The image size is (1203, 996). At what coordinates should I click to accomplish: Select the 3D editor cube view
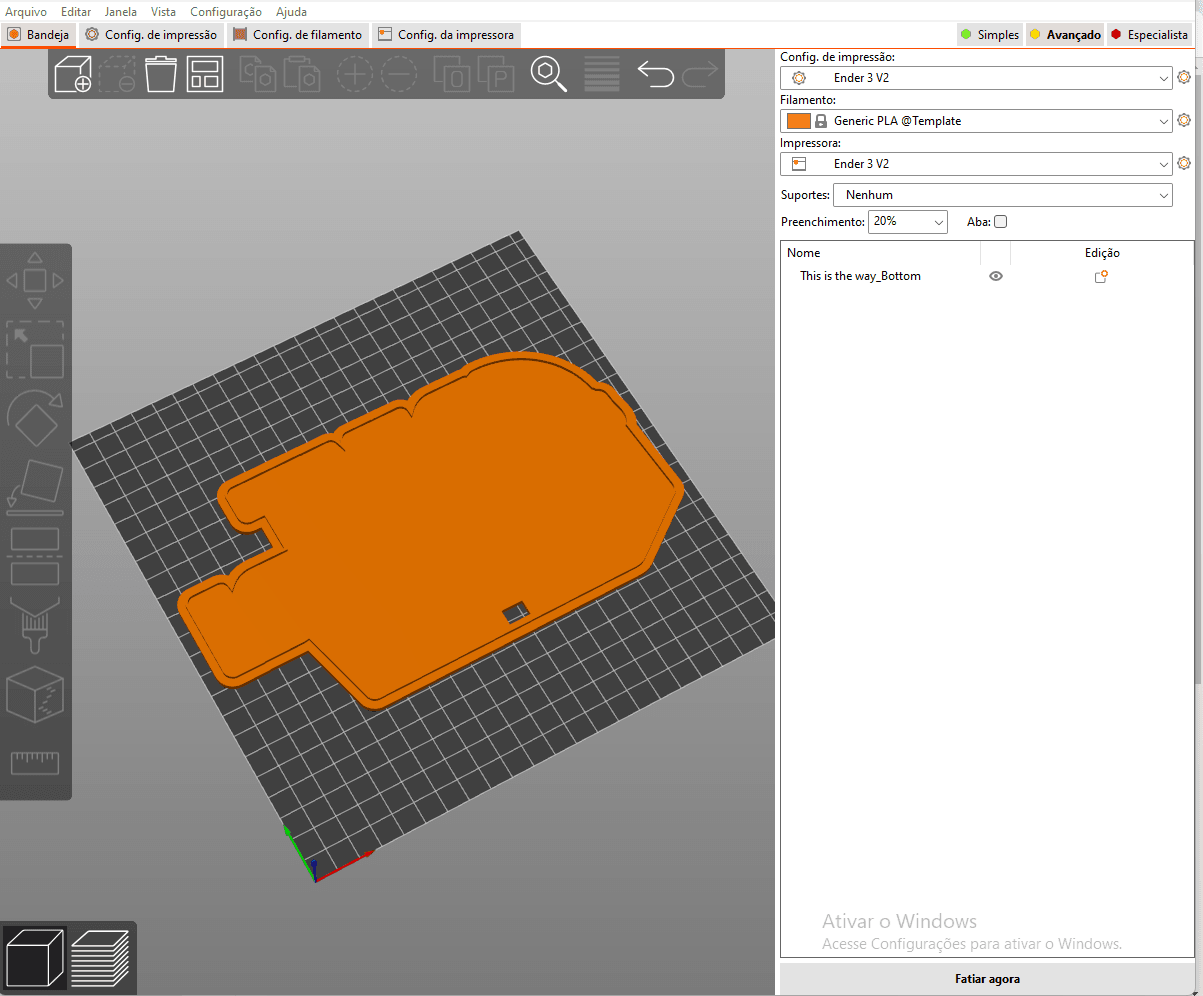coord(35,956)
